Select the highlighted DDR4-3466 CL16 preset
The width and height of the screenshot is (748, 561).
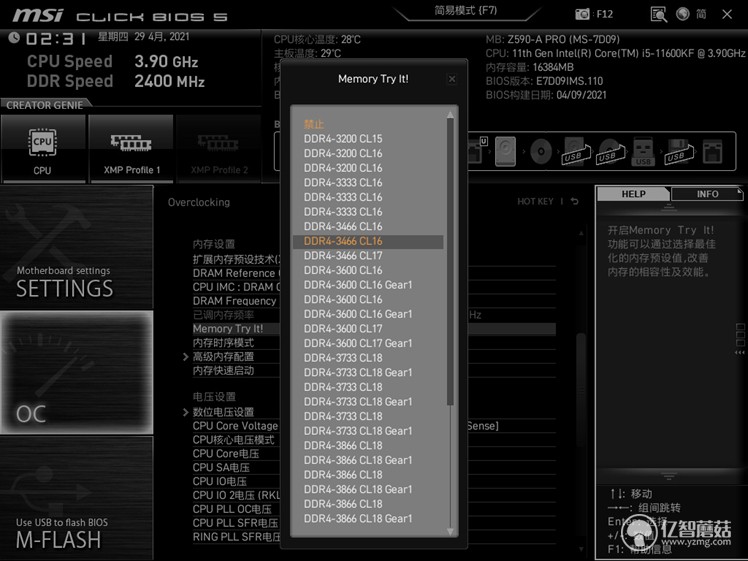tap(368, 241)
